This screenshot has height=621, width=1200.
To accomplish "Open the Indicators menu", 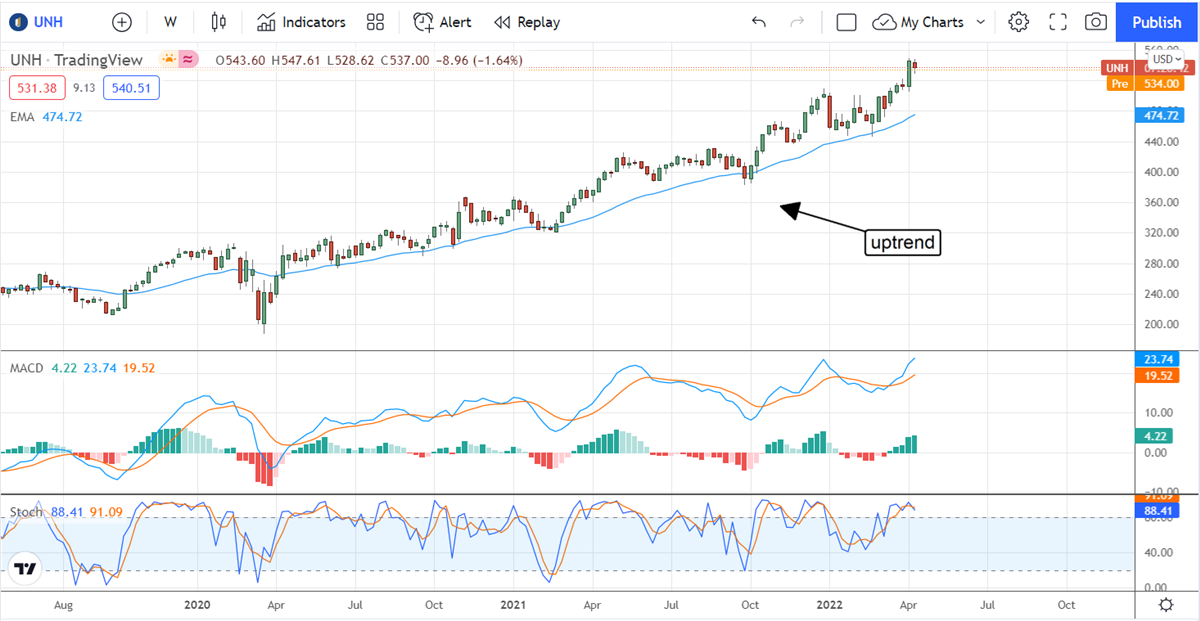I will (300, 22).
